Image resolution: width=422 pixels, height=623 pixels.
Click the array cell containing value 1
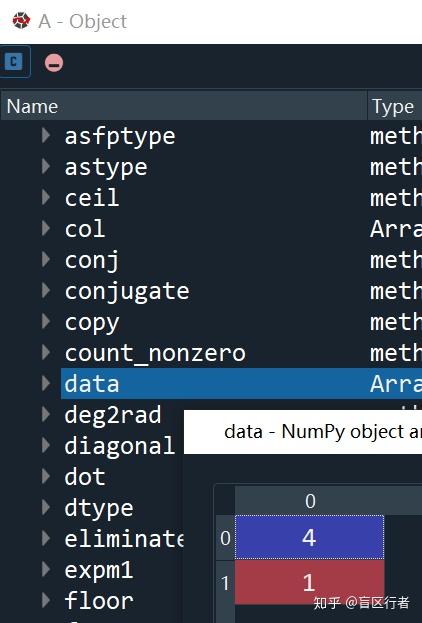click(x=309, y=582)
